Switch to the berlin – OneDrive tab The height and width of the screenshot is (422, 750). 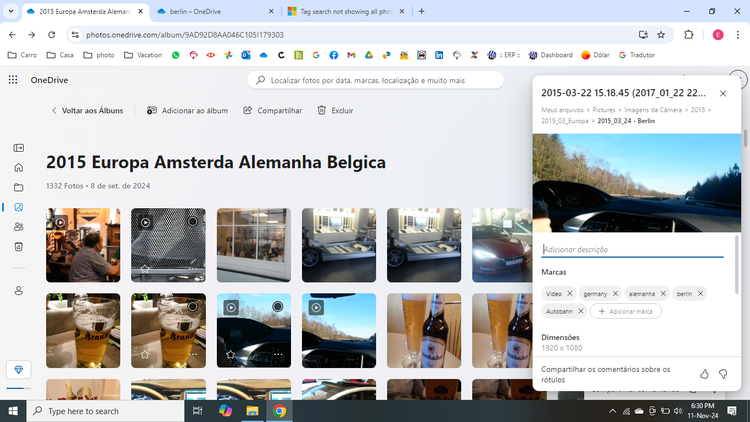click(216, 11)
